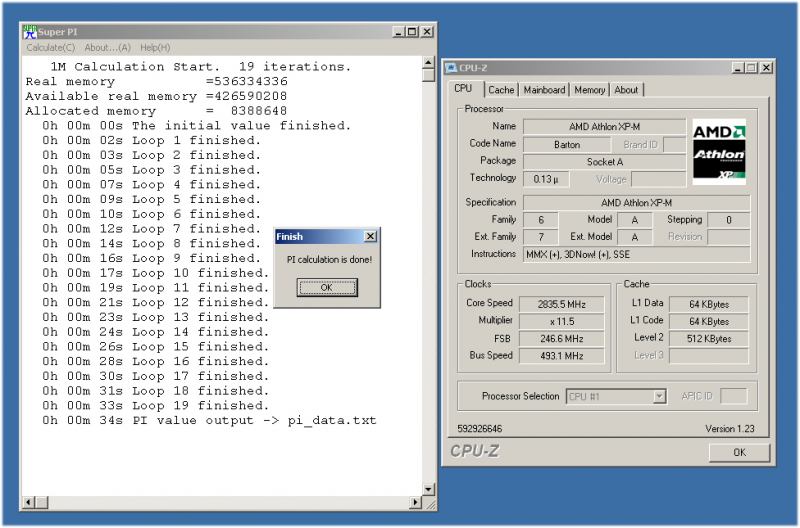Click the Super PI horizontal scrollbar right arrow
Screen dimensions: 800x528
[416, 502]
